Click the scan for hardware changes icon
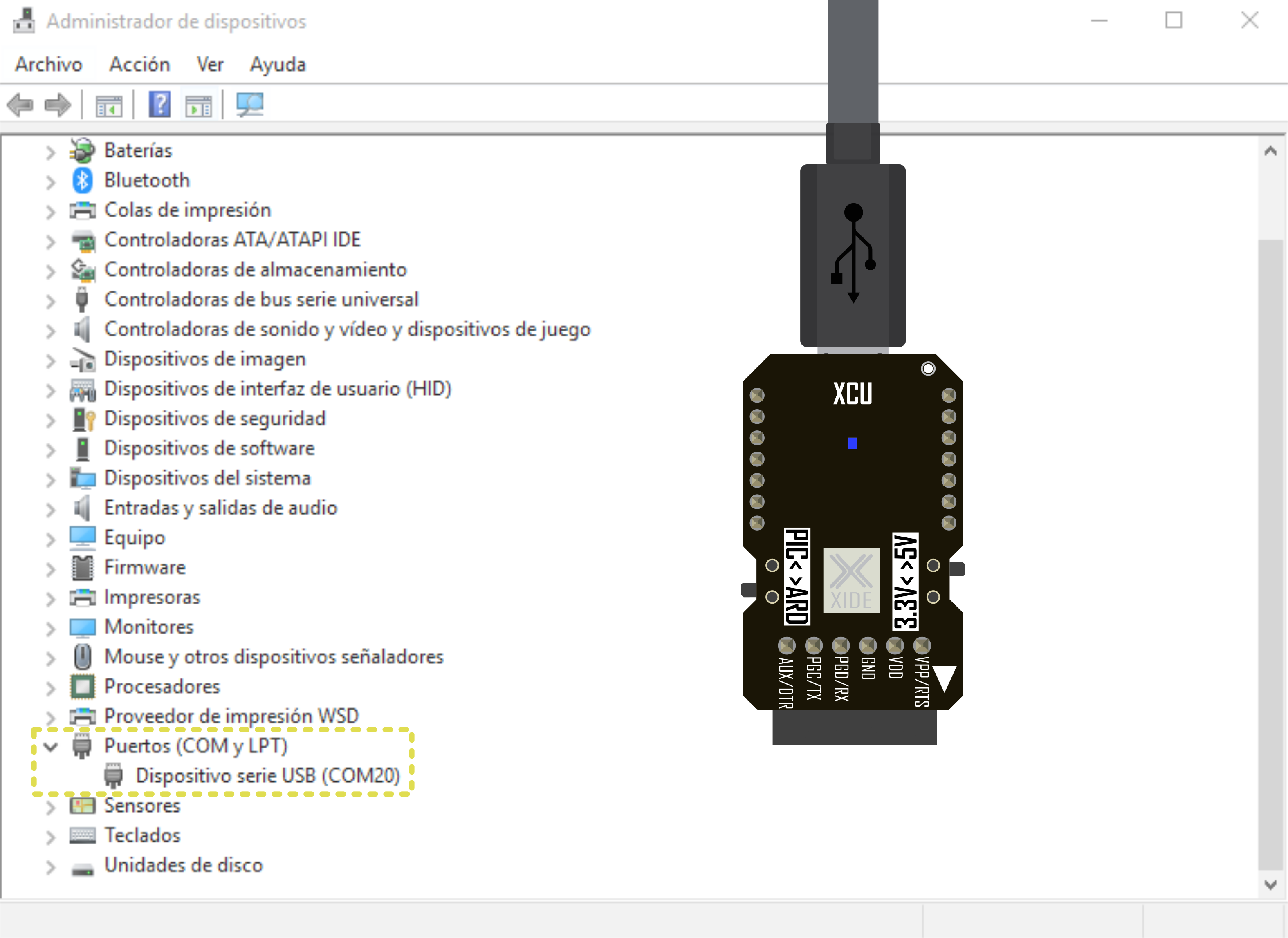Viewport: 1288px width, 938px height. click(250, 105)
